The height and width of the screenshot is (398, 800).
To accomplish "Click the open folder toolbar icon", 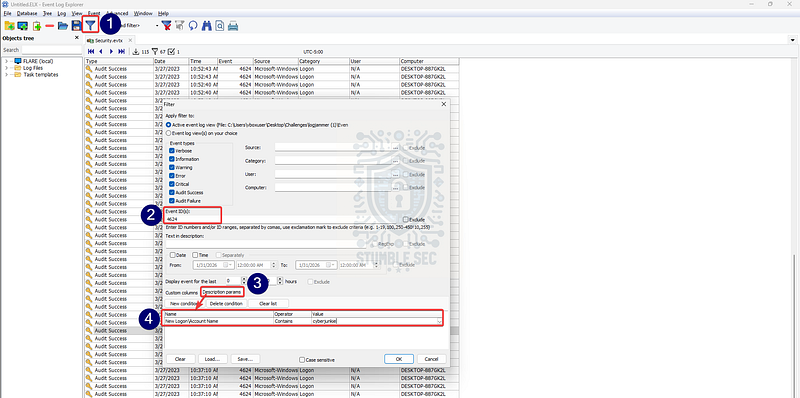I will [x=63, y=26].
